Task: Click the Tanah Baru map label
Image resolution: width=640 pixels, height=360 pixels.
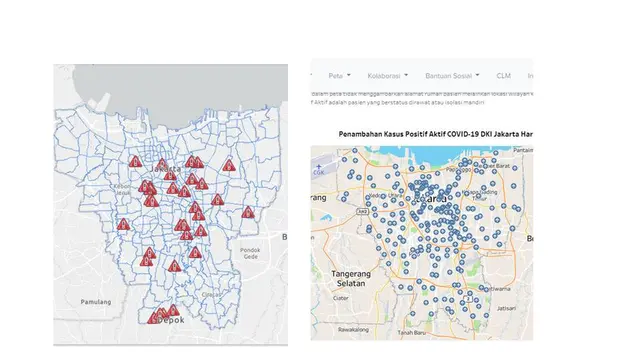Action: [411, 333]
